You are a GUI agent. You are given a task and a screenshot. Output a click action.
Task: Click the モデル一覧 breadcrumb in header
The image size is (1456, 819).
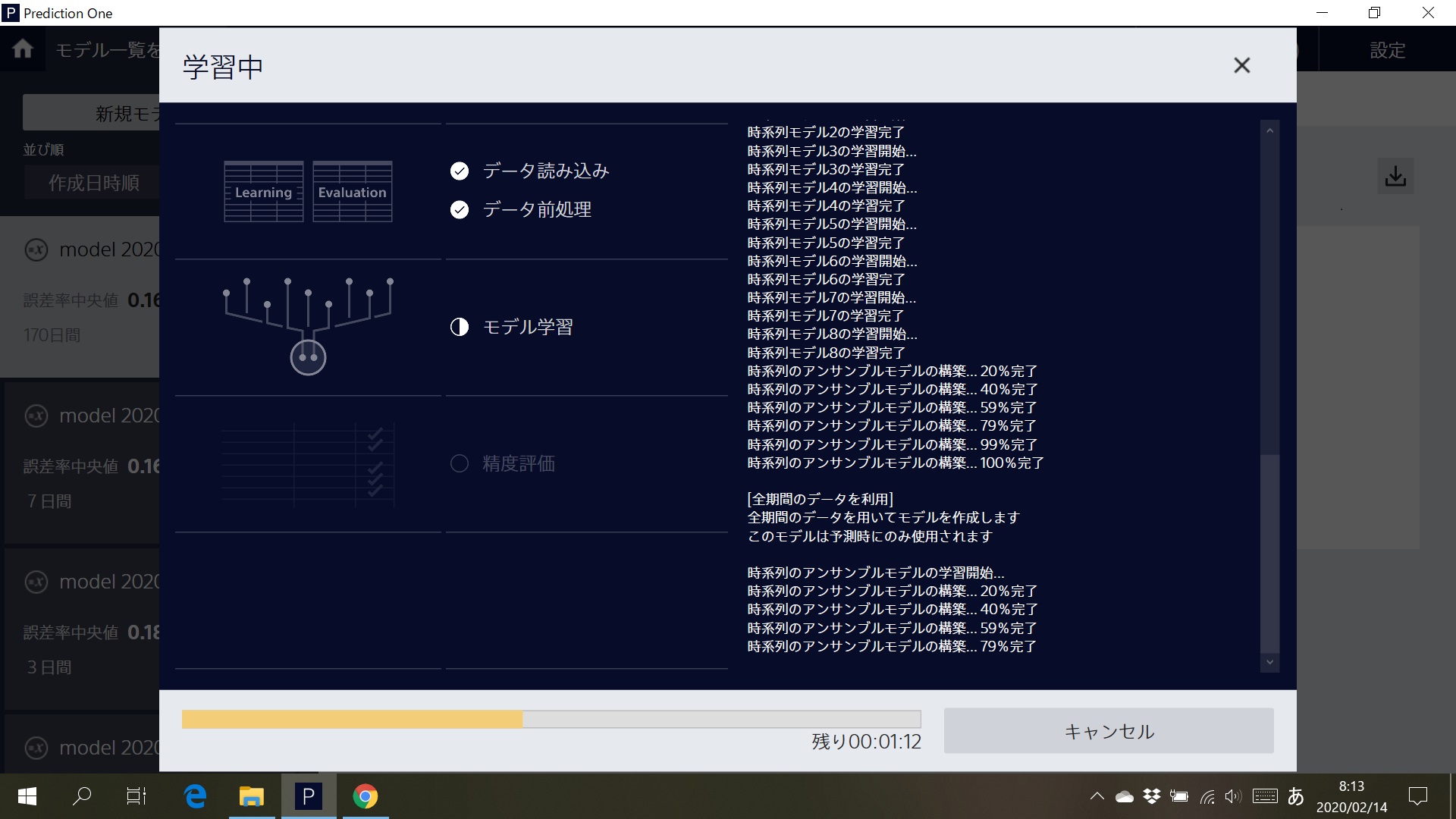(107, 50)
